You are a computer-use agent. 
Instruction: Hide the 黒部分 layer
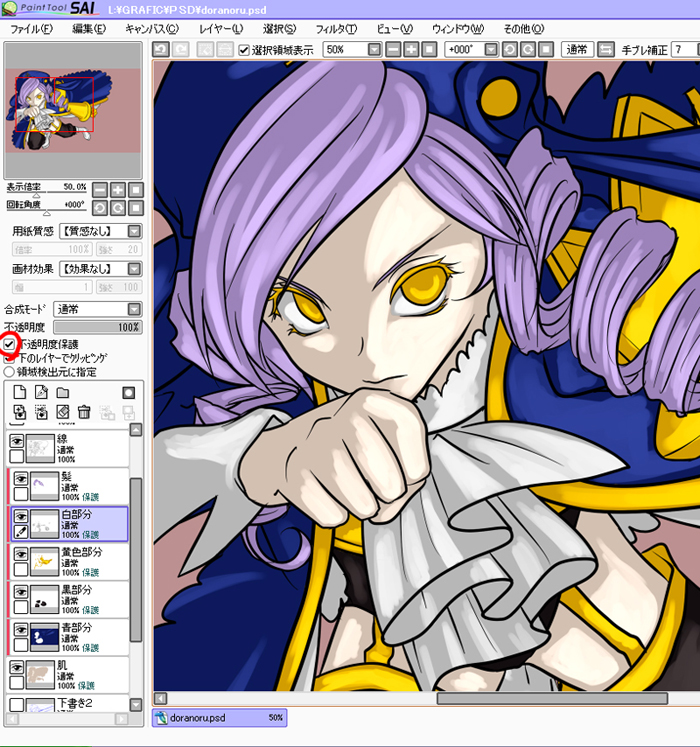pos(21,592)
